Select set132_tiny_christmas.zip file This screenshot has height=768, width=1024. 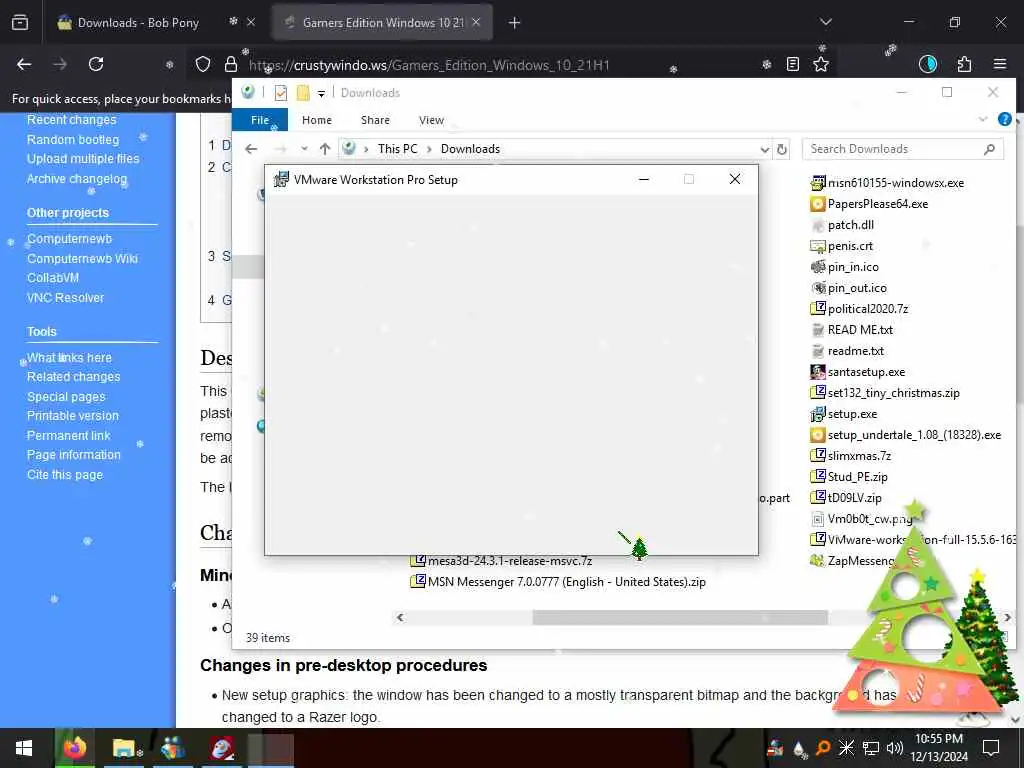pos(885,392)
